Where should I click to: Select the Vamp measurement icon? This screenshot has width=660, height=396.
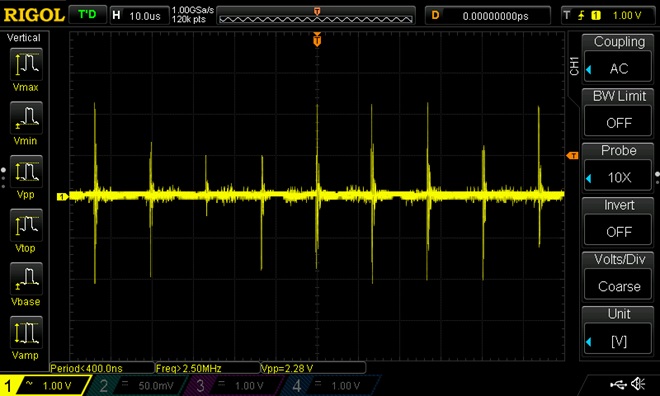pos(26,332)
